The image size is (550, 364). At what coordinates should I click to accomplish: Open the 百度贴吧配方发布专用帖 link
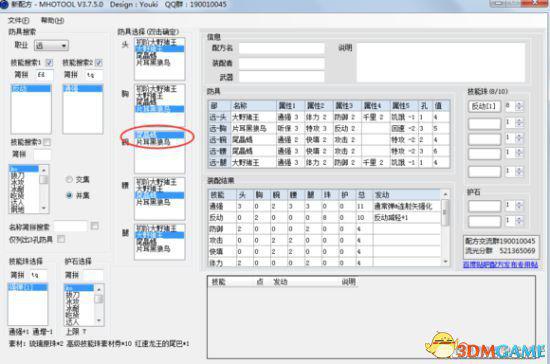click(x=500, y=264)
